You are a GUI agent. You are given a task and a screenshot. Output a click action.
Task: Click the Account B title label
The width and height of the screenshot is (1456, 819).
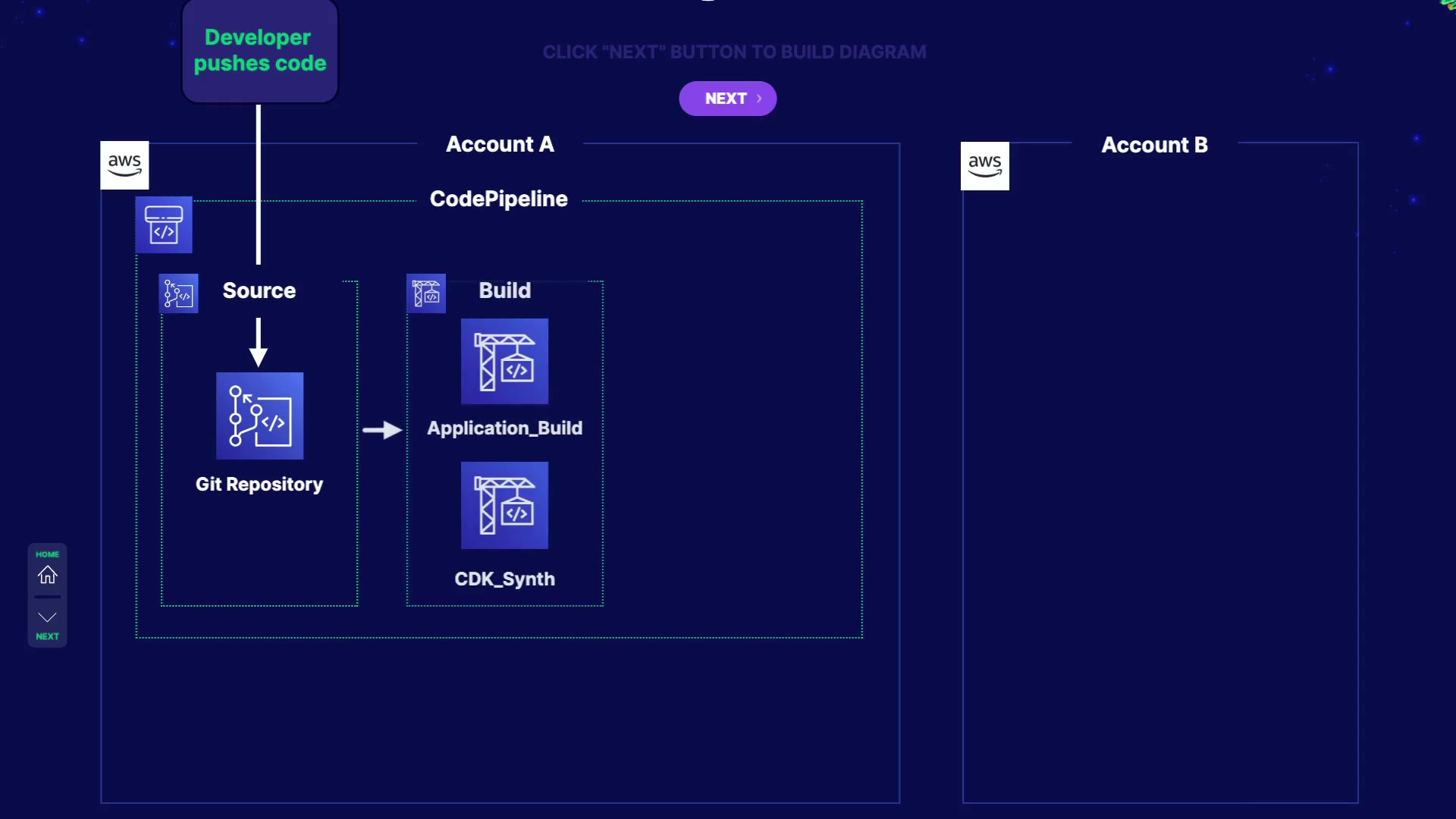[1154, 145]
